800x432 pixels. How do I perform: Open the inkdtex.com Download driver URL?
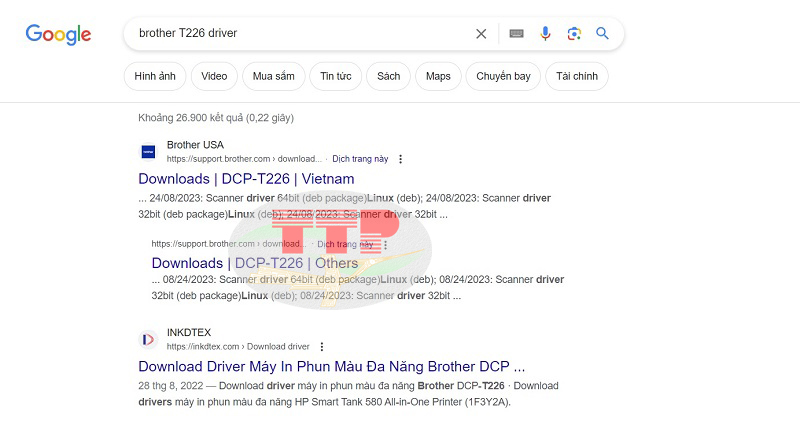click(x=238, y=346)
